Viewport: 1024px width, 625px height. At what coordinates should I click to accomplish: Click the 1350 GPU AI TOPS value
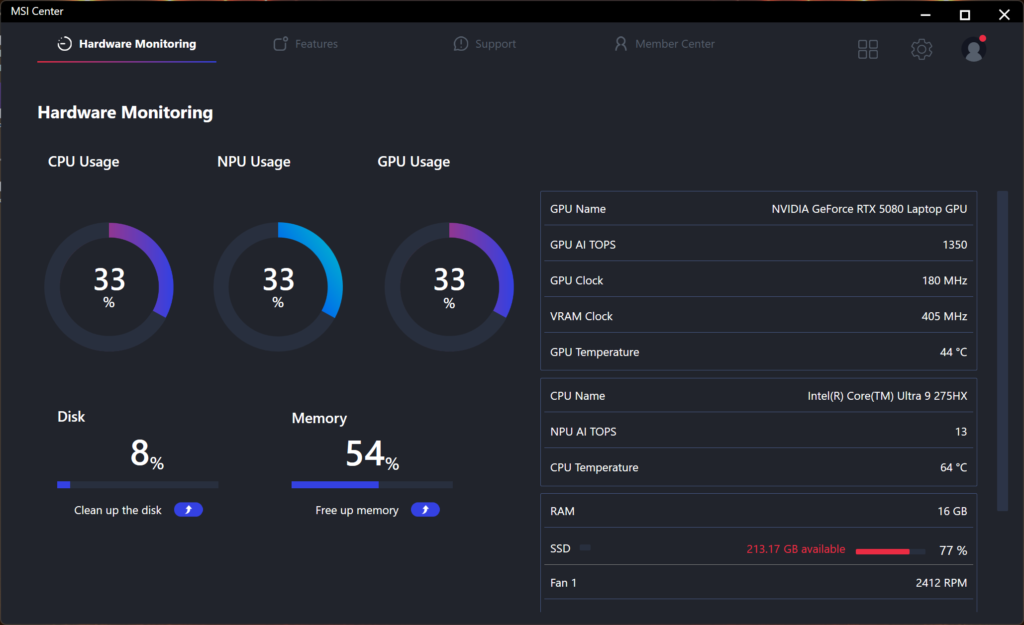click(955, 245)
